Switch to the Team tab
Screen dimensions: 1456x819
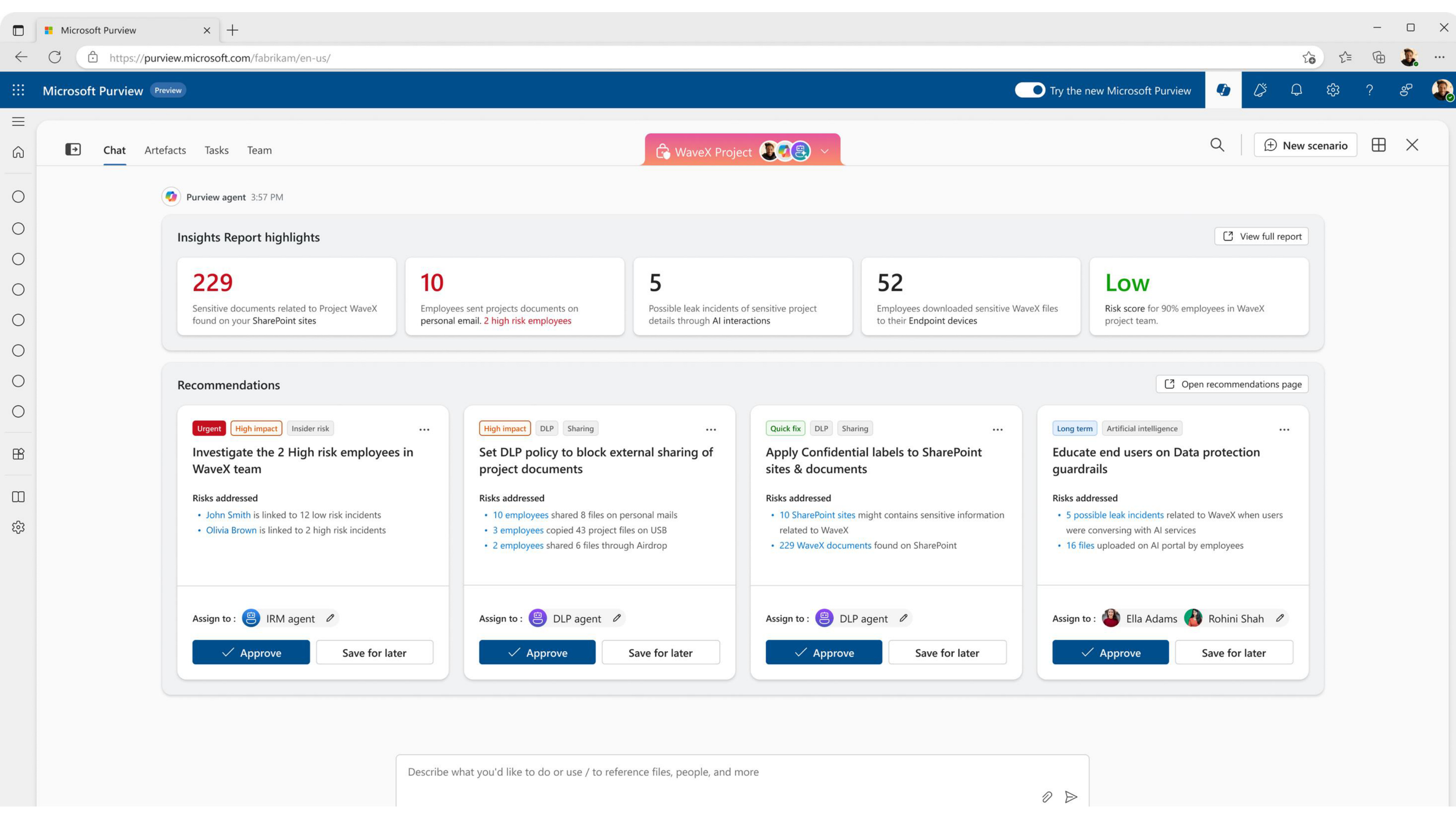coord(259,150)
